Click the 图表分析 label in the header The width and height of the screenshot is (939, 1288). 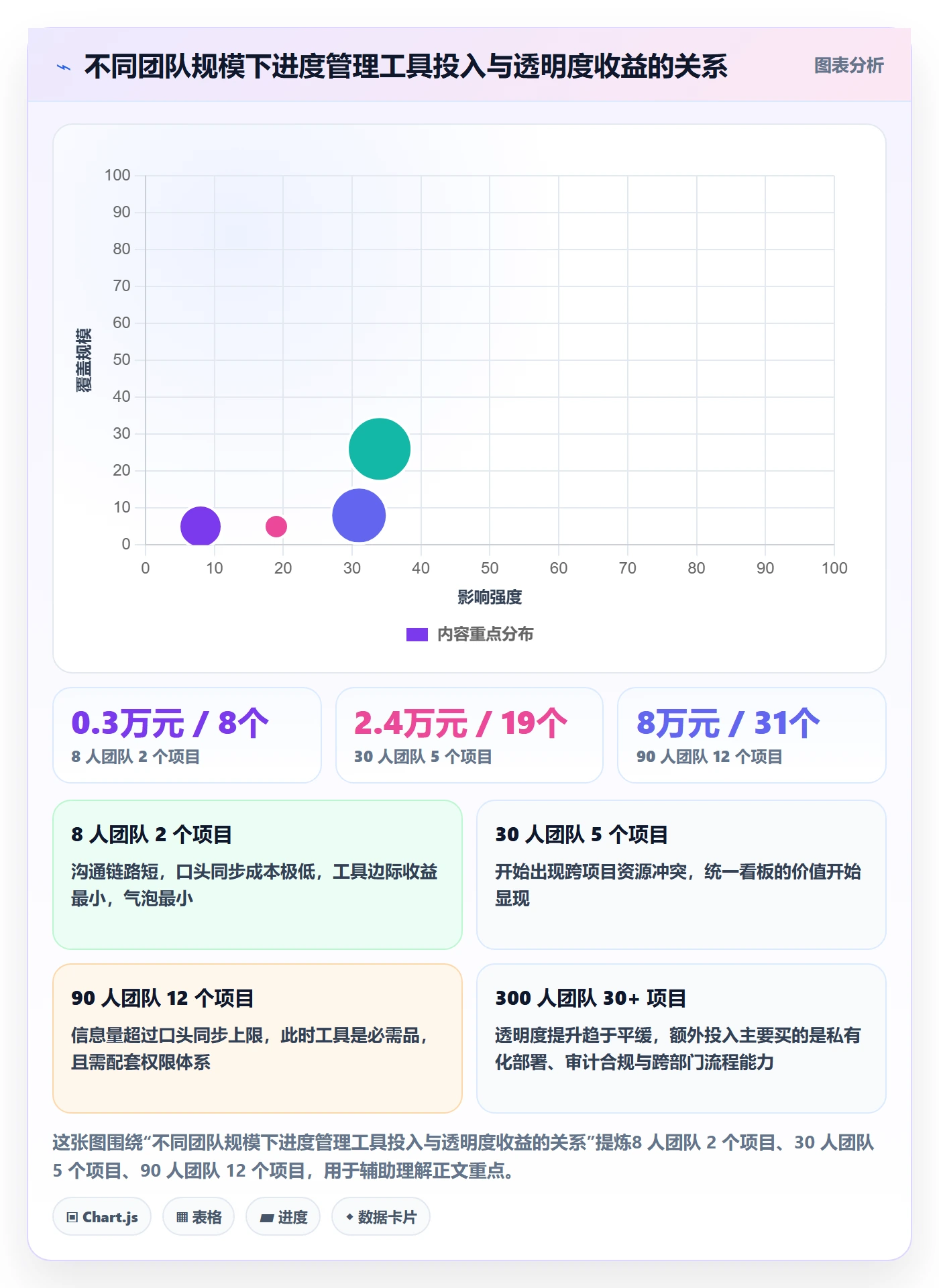tap(848, 66)
